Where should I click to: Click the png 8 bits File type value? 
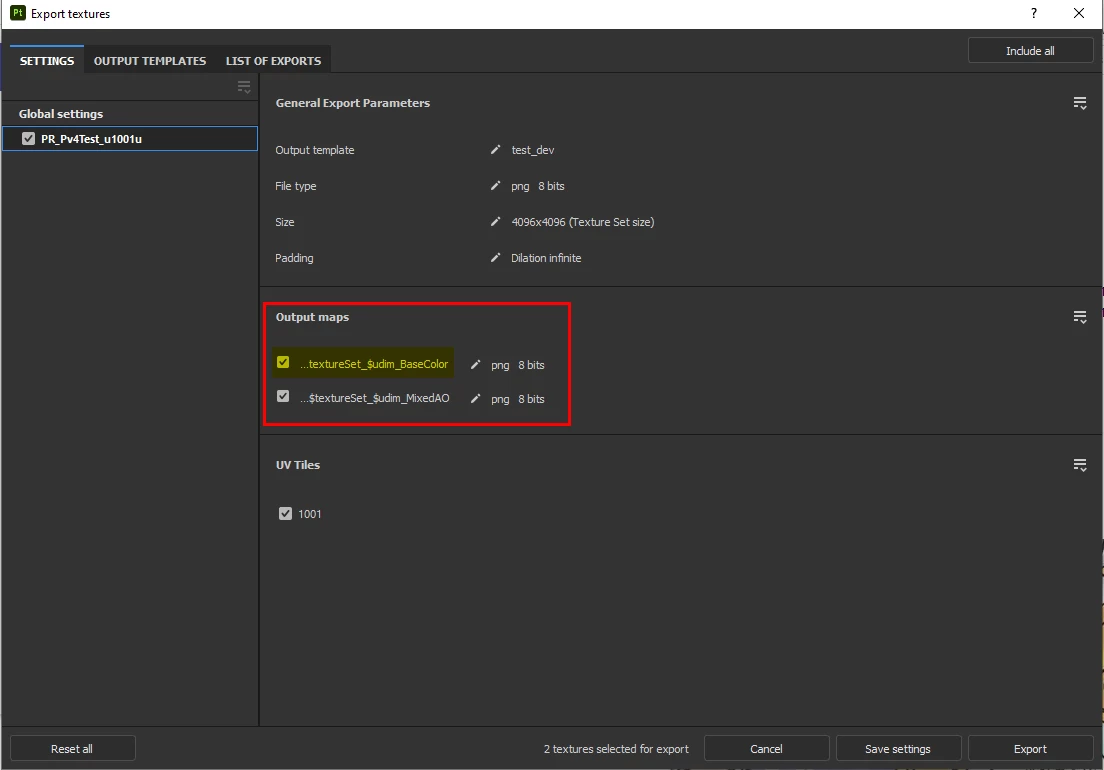tap(538, 186)
